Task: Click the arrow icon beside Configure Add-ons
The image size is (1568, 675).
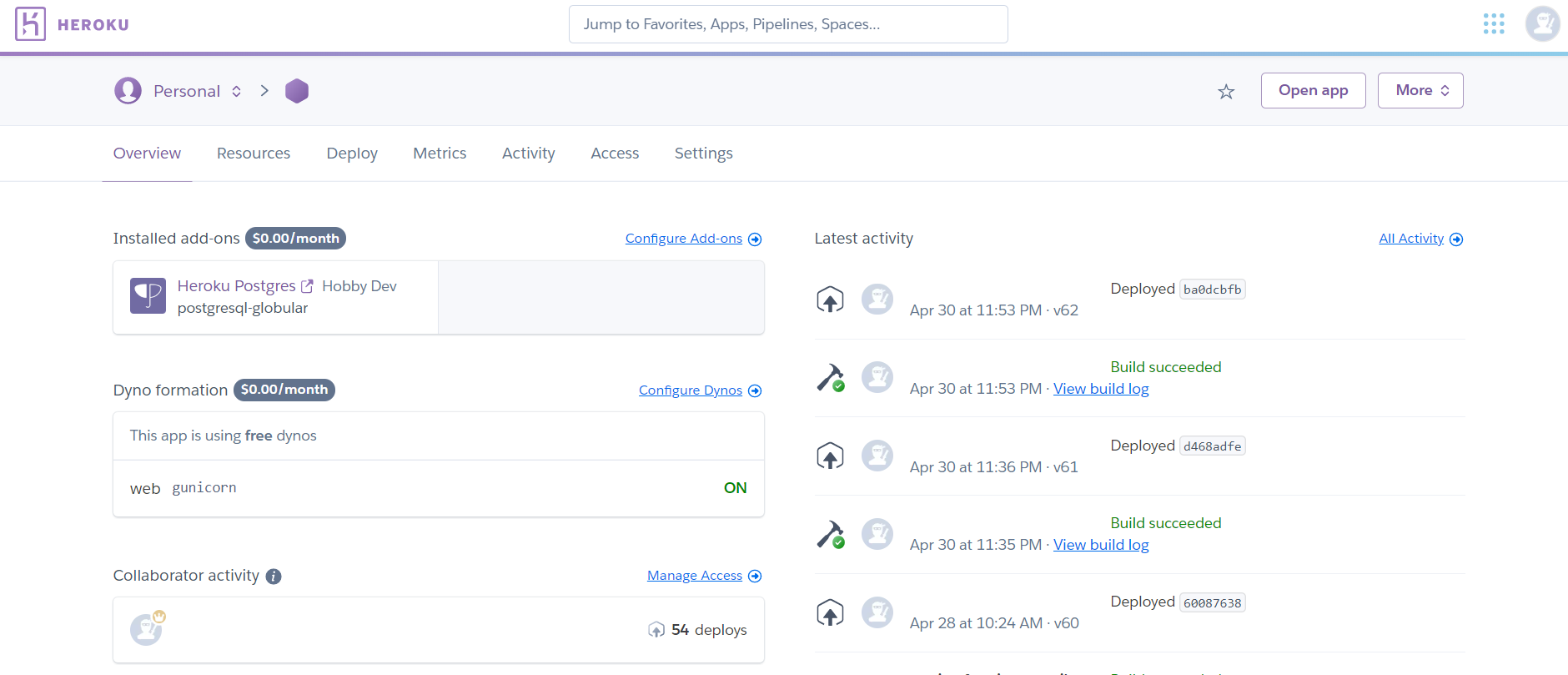Action: click(x=755, y=239)
